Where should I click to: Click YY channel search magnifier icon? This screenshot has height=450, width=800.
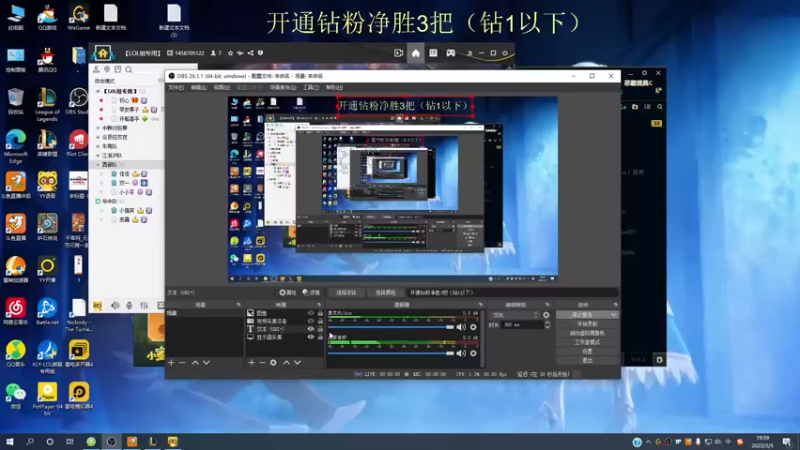[129, 69]
